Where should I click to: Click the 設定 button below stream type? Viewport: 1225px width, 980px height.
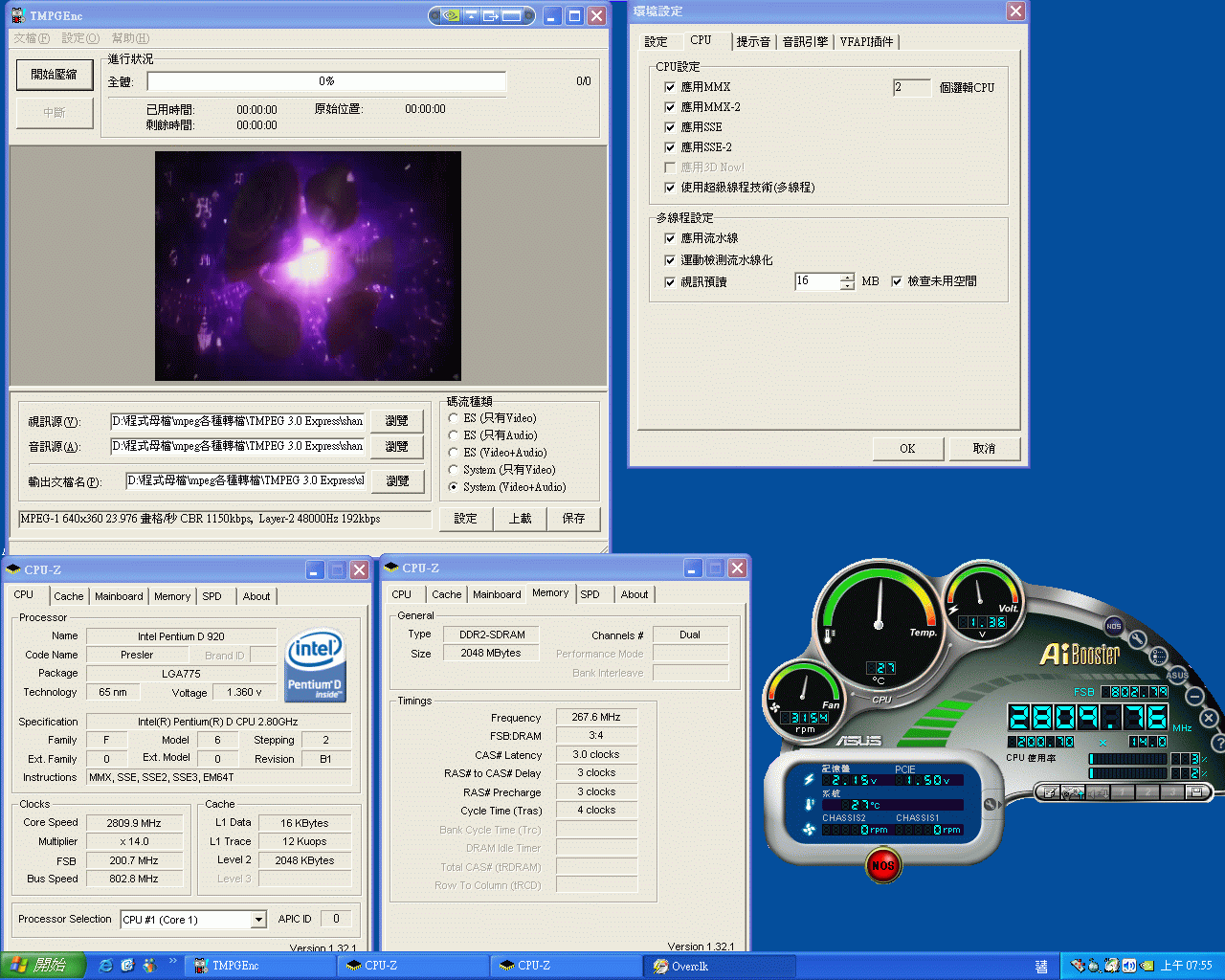466,519
